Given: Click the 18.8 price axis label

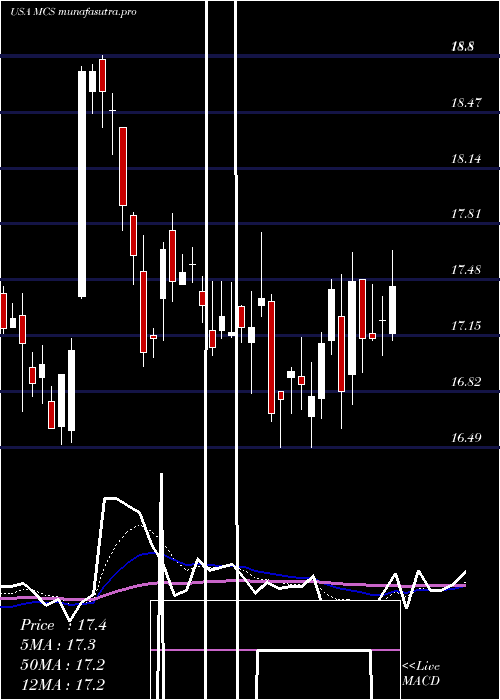Looking at the screenshot, I should pos(462,46).
